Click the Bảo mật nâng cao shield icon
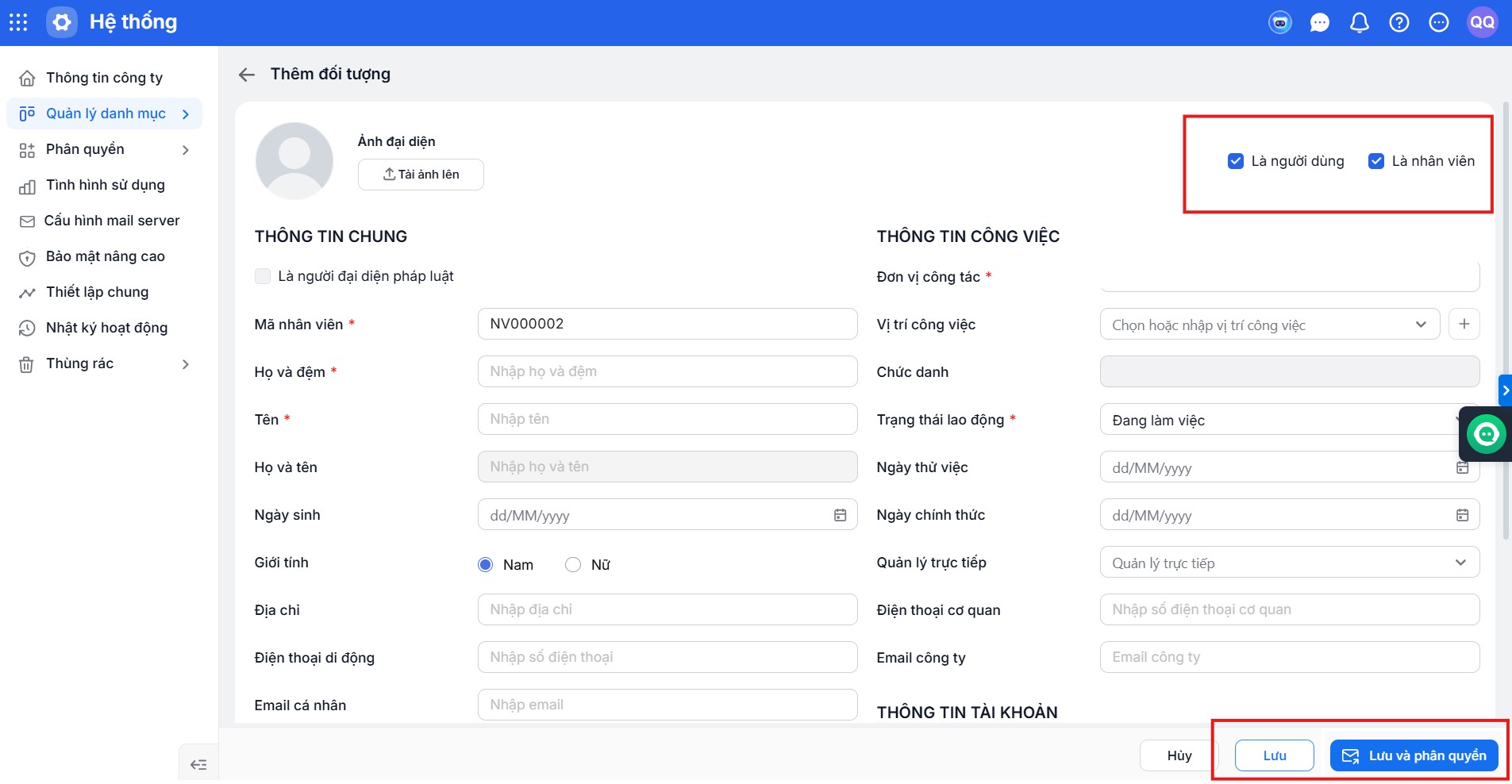 click(x=27, y=257)
